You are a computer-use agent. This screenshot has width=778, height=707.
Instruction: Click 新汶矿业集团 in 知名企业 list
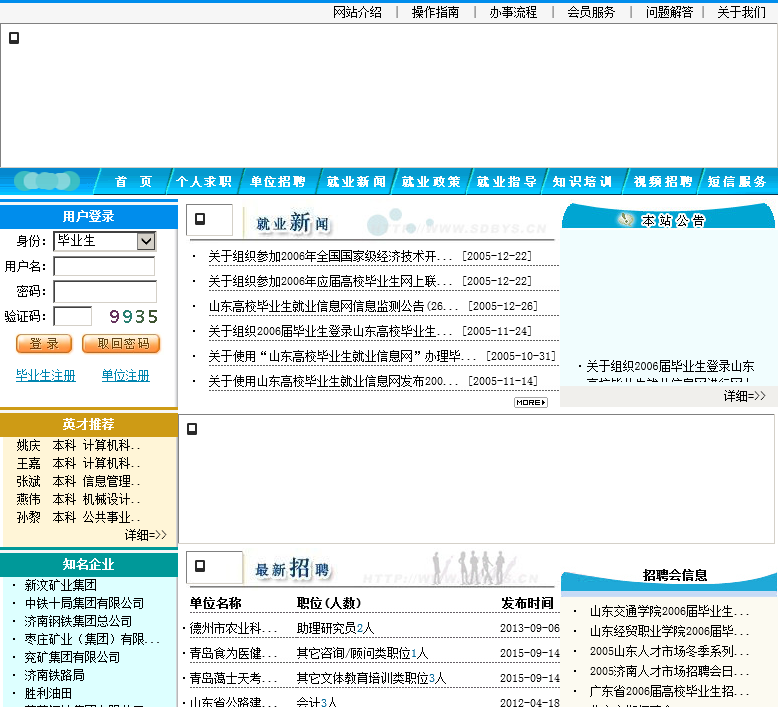61,585
